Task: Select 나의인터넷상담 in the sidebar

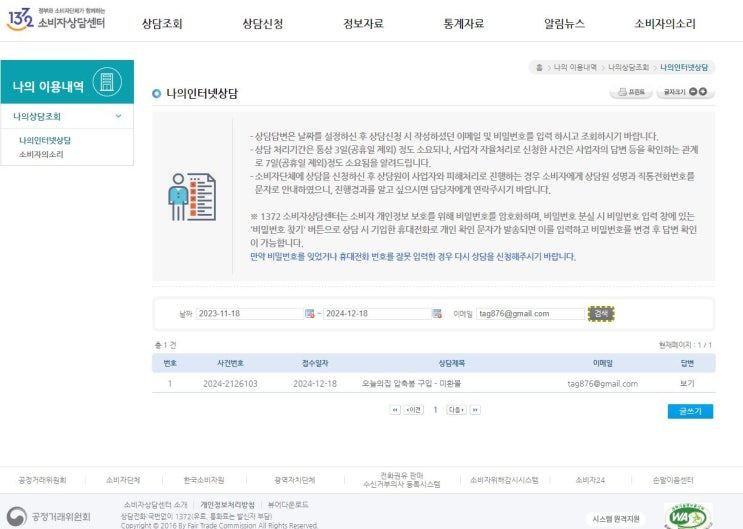Action: click(45, 140)
